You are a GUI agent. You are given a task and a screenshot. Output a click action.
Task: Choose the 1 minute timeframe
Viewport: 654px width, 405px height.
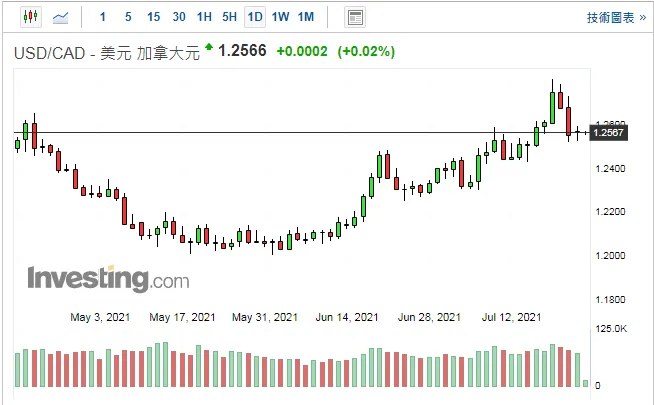point(103,17)
